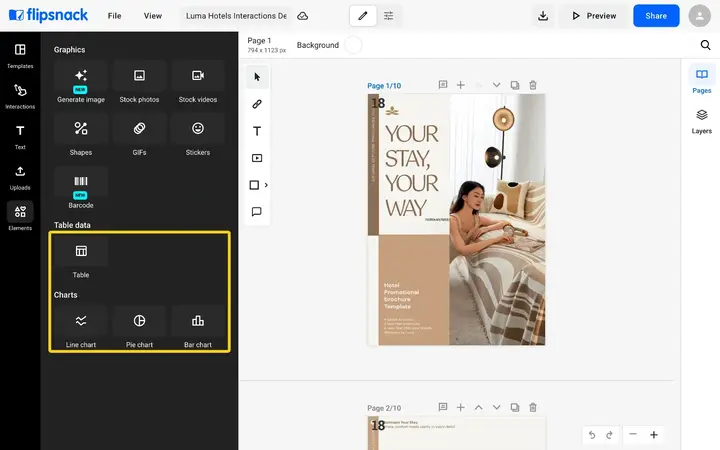Delete Page 1/10
This screenshot has height=450, width=720.
[x=533, y=85]
